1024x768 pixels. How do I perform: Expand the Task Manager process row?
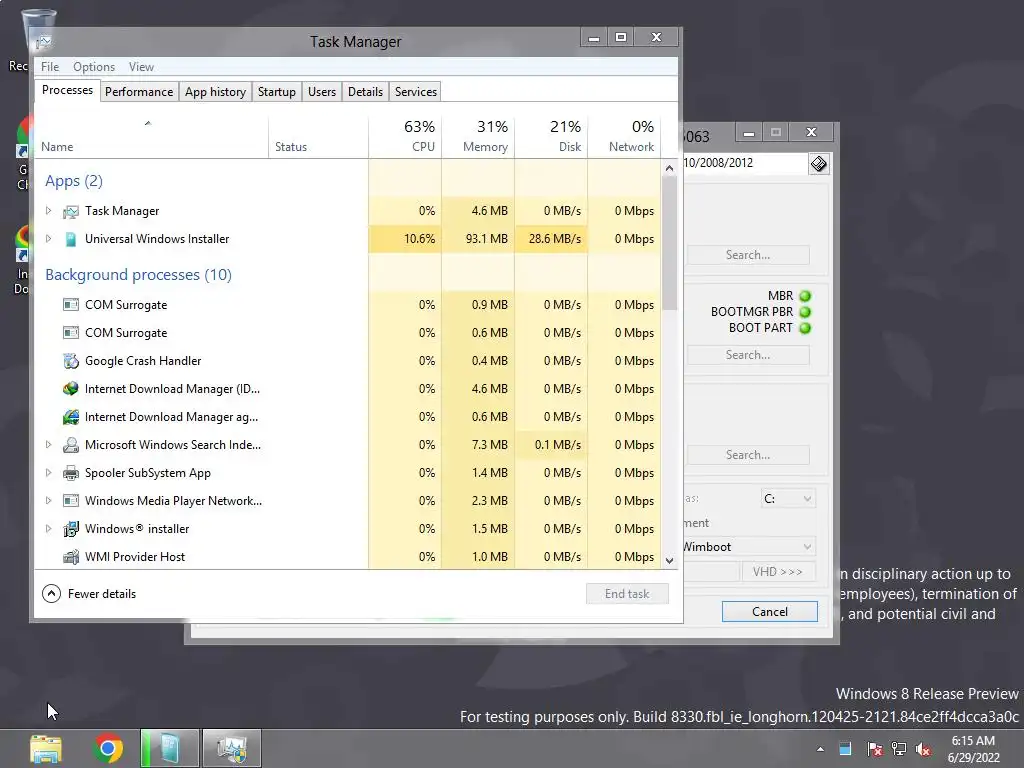pyautogui.click(x=48, y=211)
